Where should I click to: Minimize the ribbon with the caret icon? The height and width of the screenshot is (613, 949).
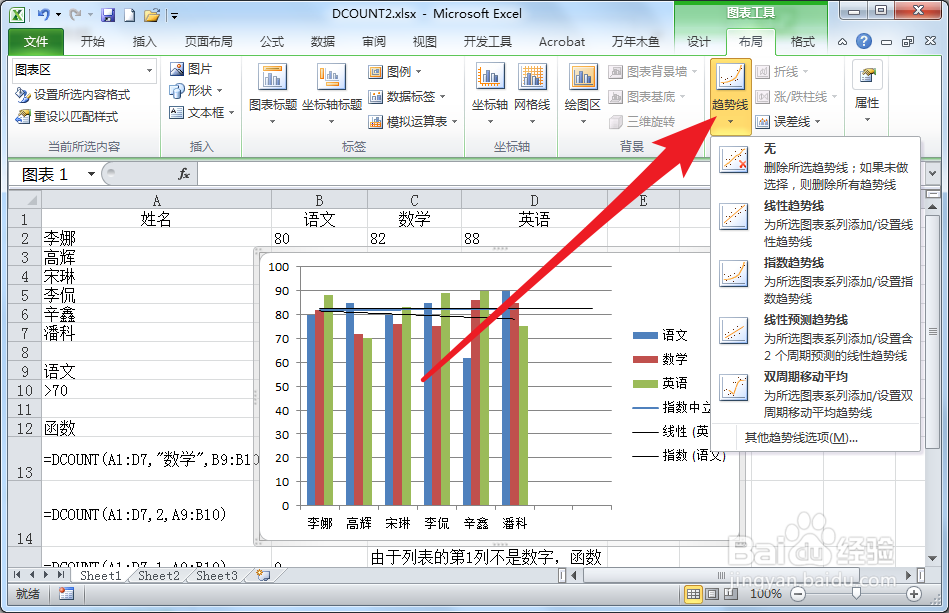(x=842, y=42)
